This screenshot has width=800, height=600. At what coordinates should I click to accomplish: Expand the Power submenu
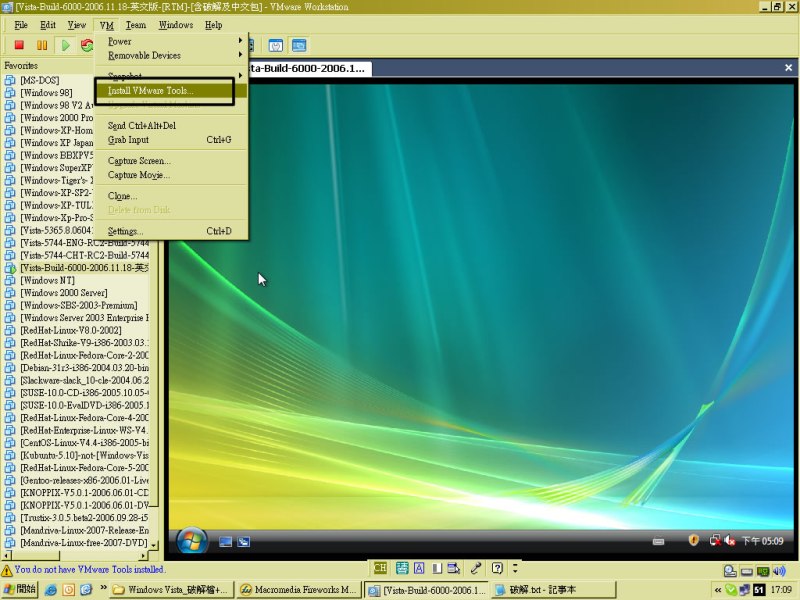[x=171, y=41]
